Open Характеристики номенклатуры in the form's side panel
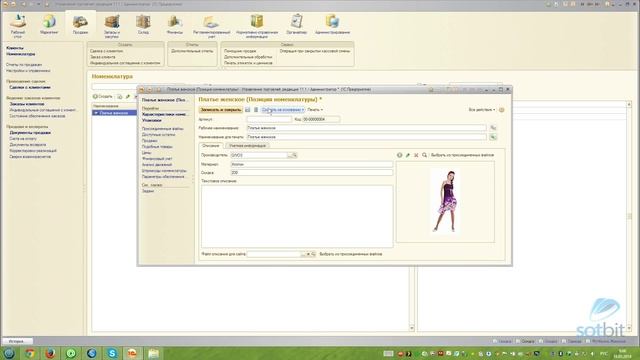This screenshot has width=640, height=360. pos(164,115)
